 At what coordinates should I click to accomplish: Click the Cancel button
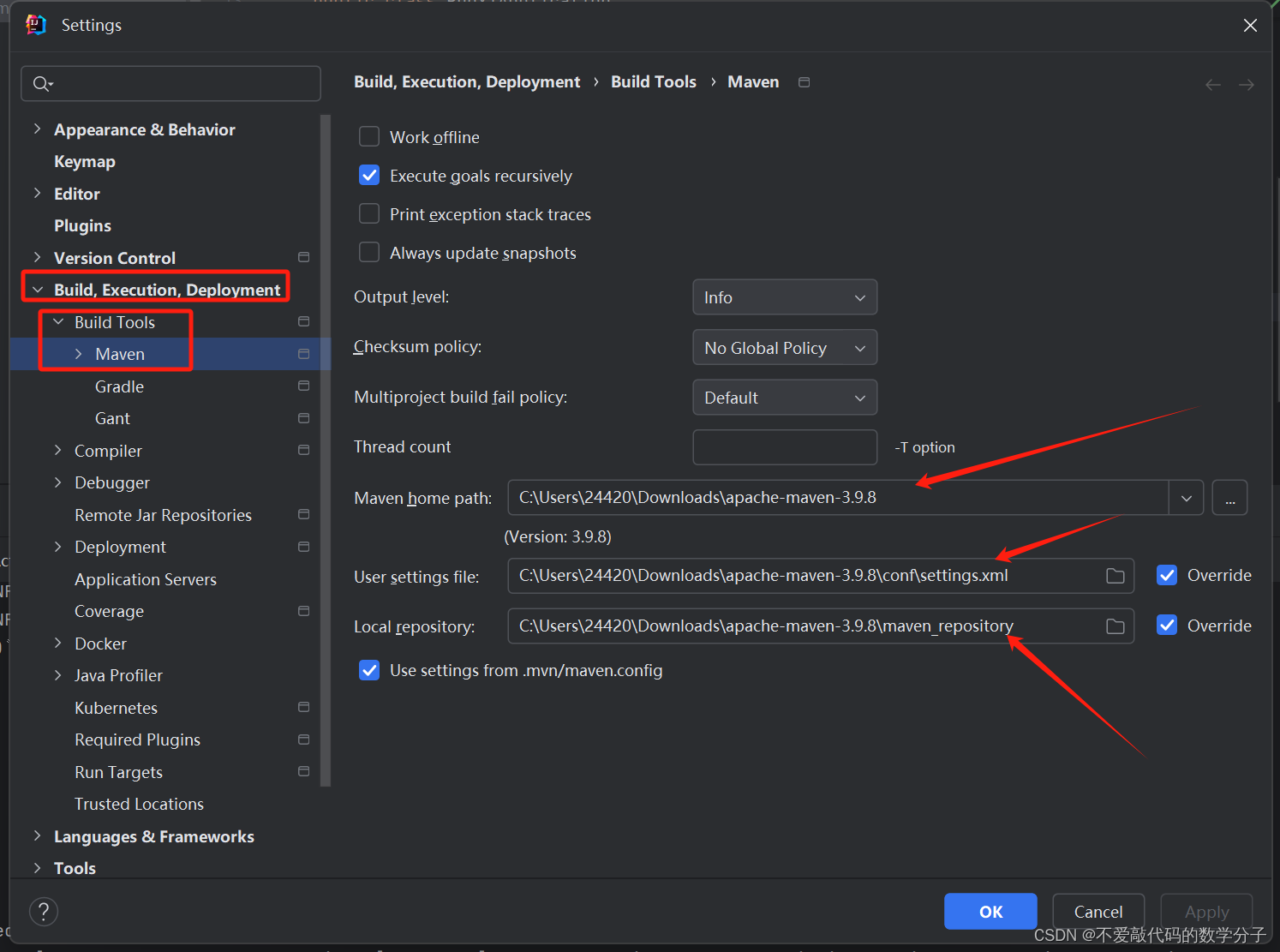point(1098,912)
